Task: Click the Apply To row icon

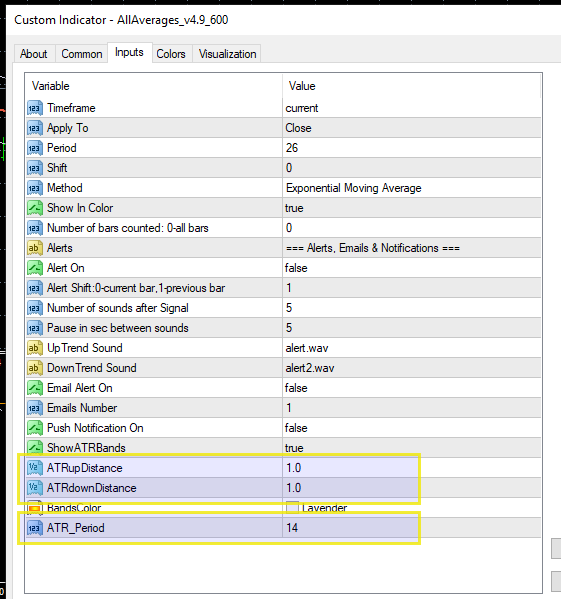Action: click(x=35, y=128)
